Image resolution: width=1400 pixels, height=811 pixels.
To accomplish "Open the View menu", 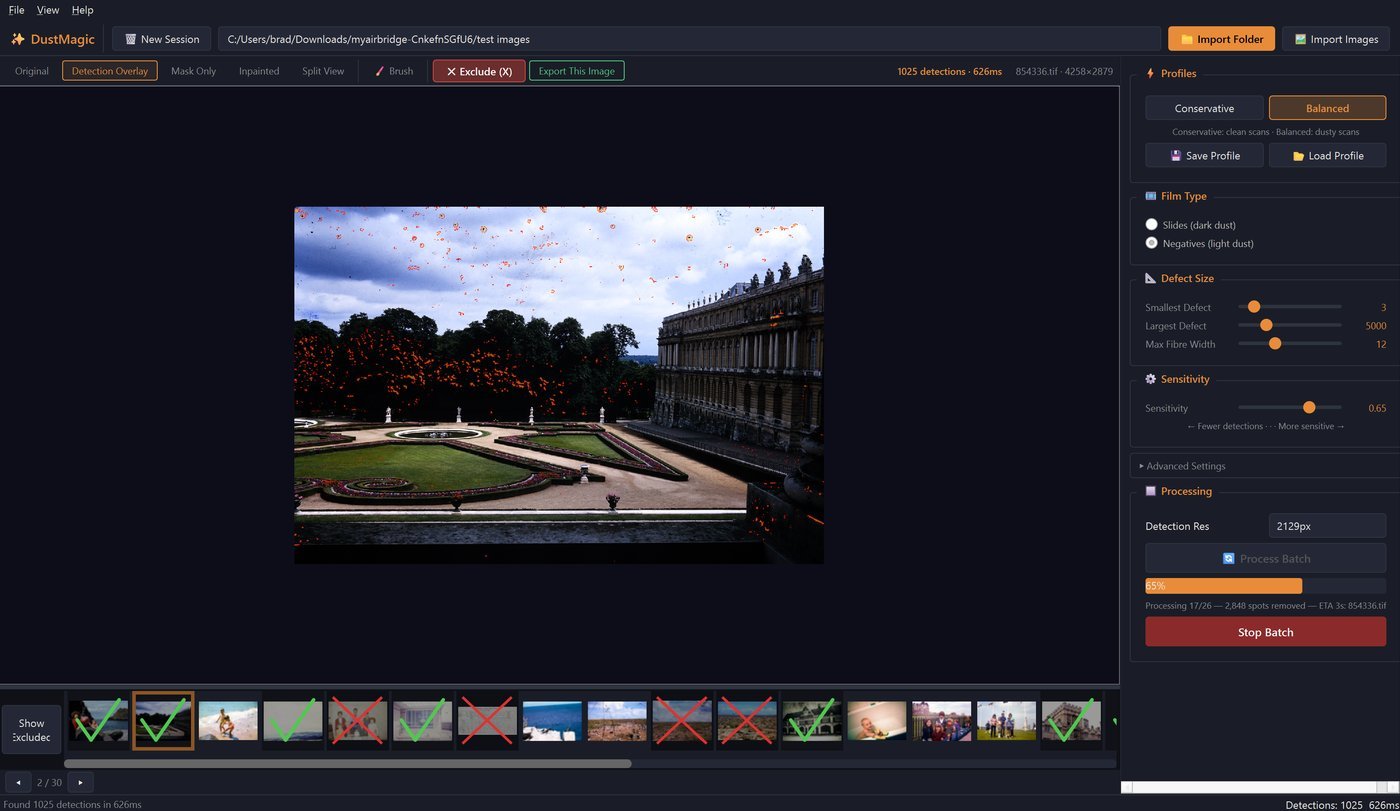I will click(x=47, y=10).
